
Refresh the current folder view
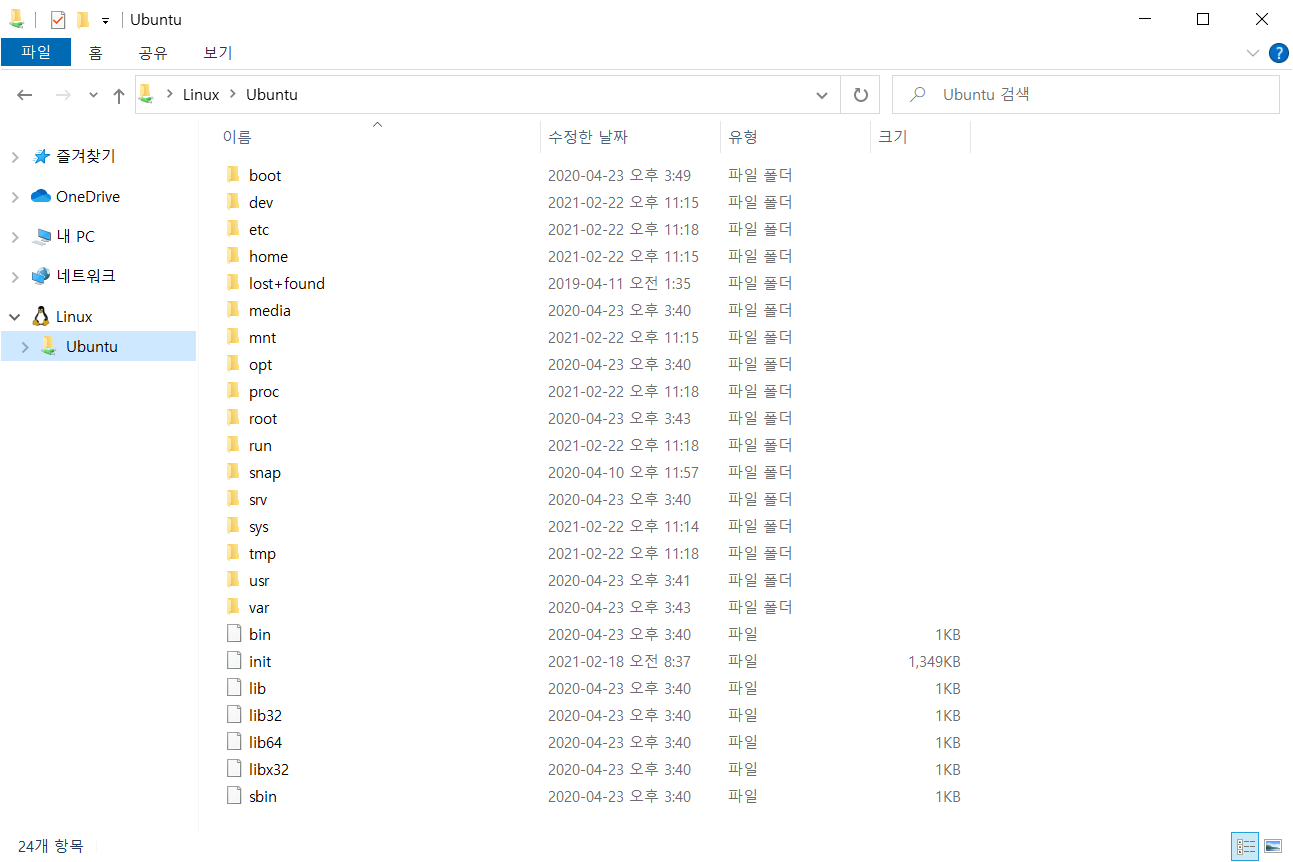[860, 95]
